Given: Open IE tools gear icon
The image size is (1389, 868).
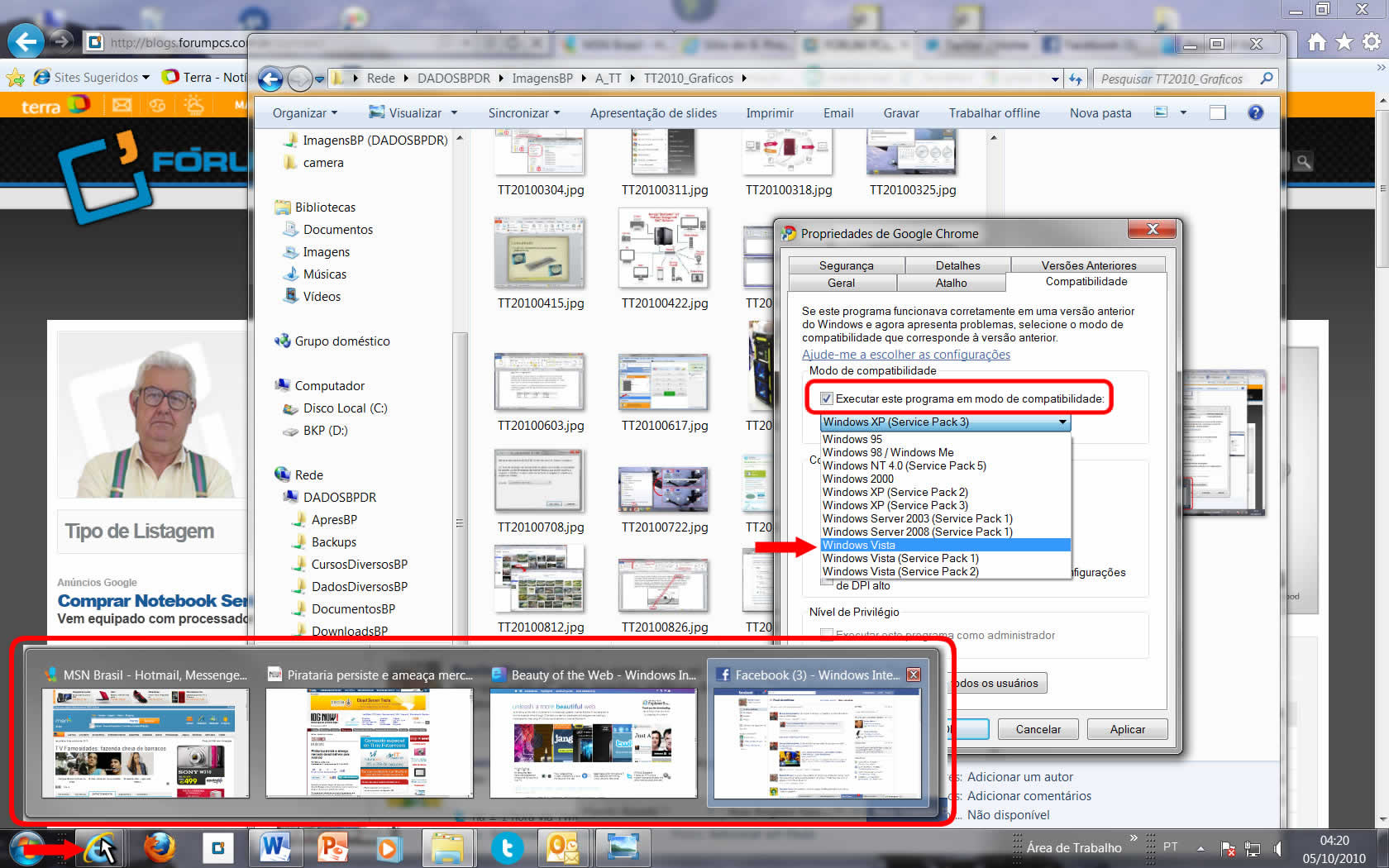Looking at the screenshot, I should [x=1372, y=41].
